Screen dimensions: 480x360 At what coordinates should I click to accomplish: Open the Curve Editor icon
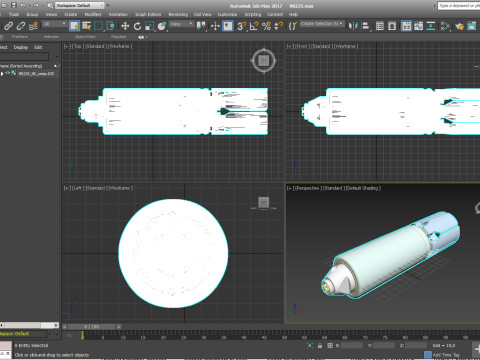pyautogui.click(x=419, y=26)
